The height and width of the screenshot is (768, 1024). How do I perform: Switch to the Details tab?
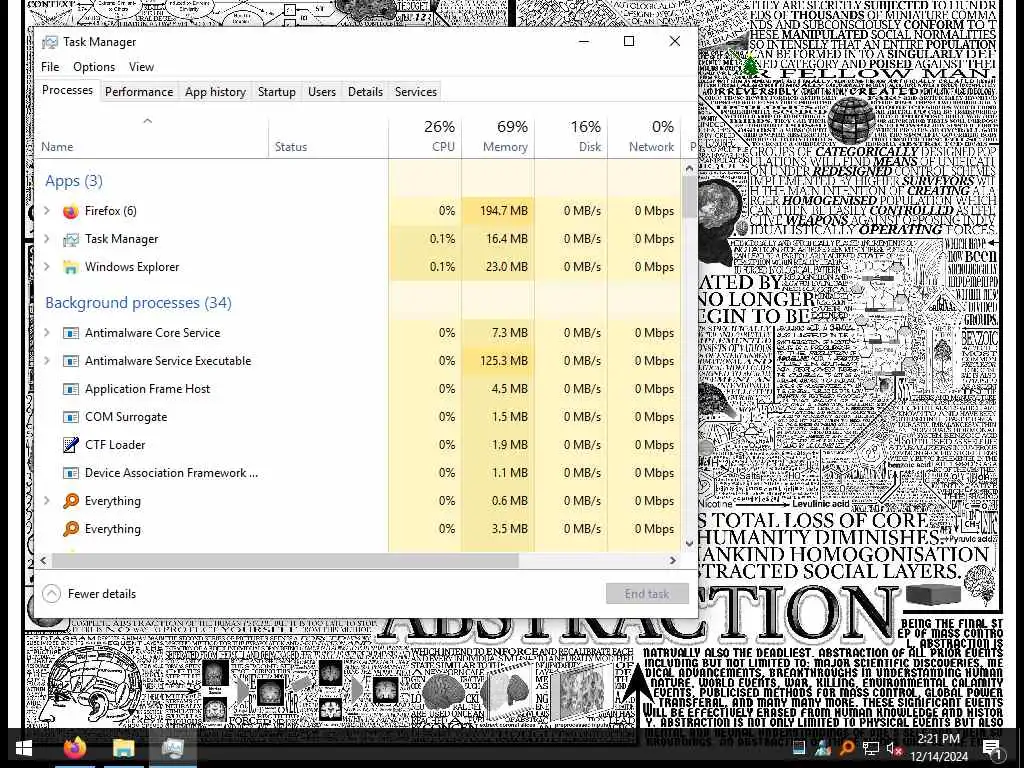coord(365,92)
